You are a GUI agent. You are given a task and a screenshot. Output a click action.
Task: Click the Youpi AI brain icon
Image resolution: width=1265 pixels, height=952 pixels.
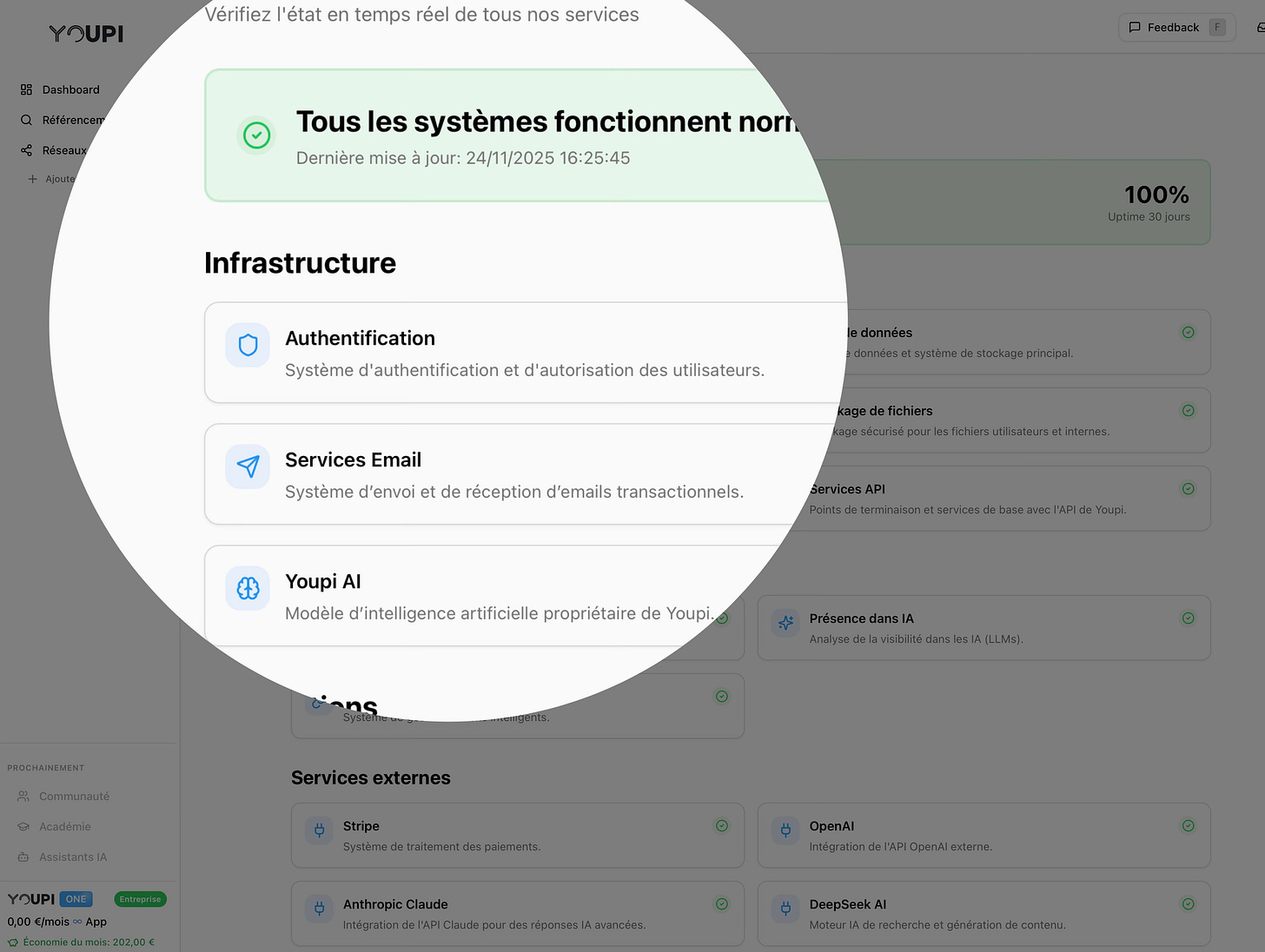point(248,588)
